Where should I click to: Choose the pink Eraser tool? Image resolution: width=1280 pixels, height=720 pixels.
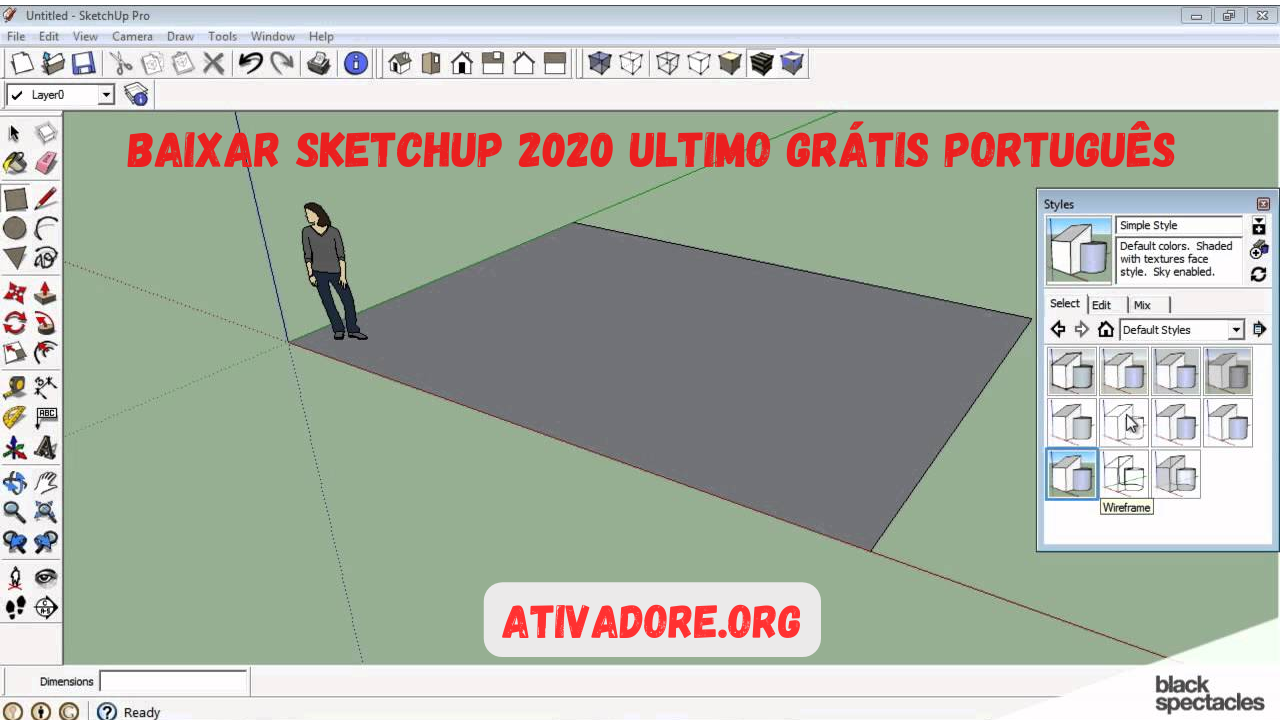pyautogui.click(x=46, y=163)
